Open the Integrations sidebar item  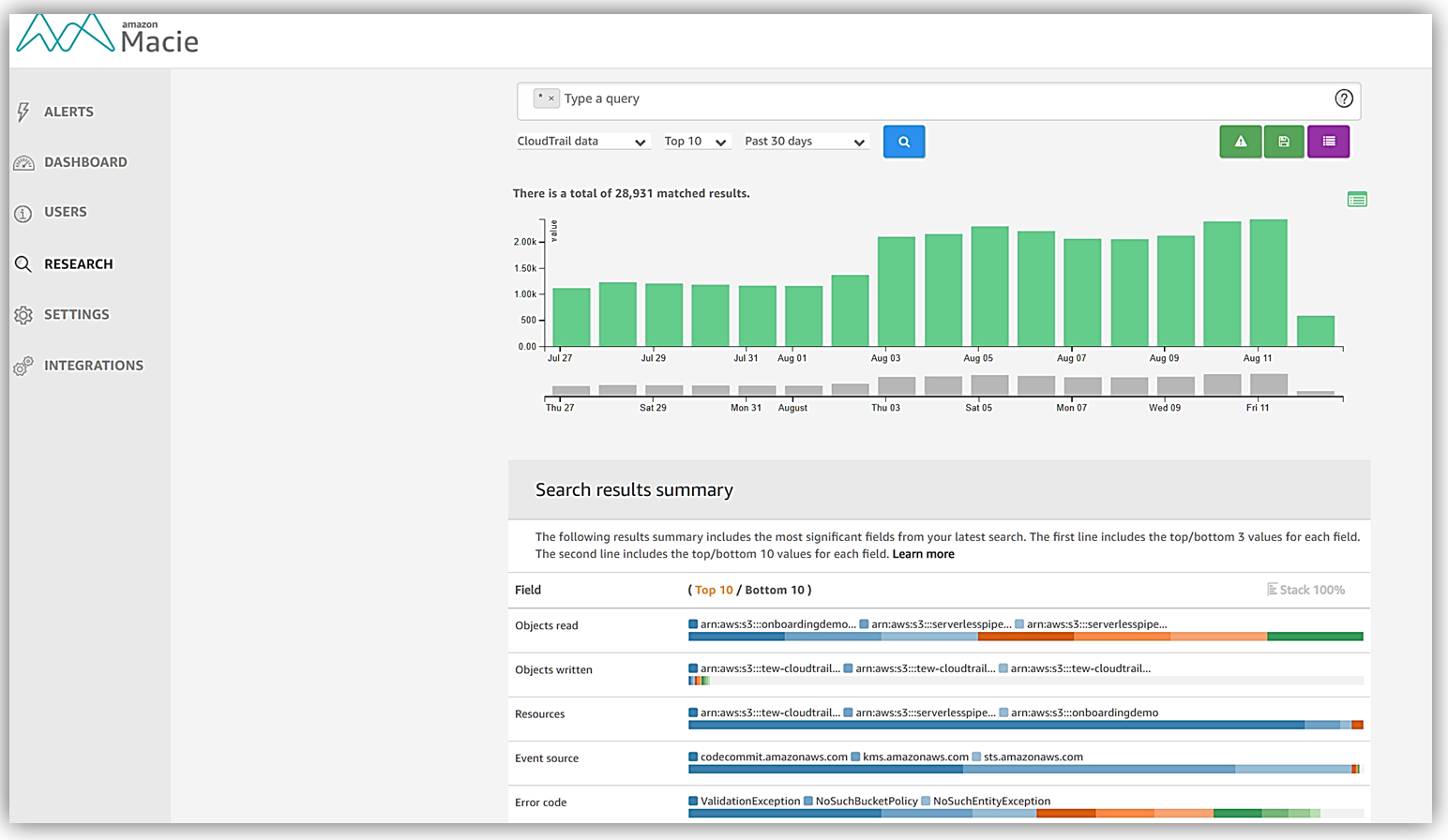[93, 366]
